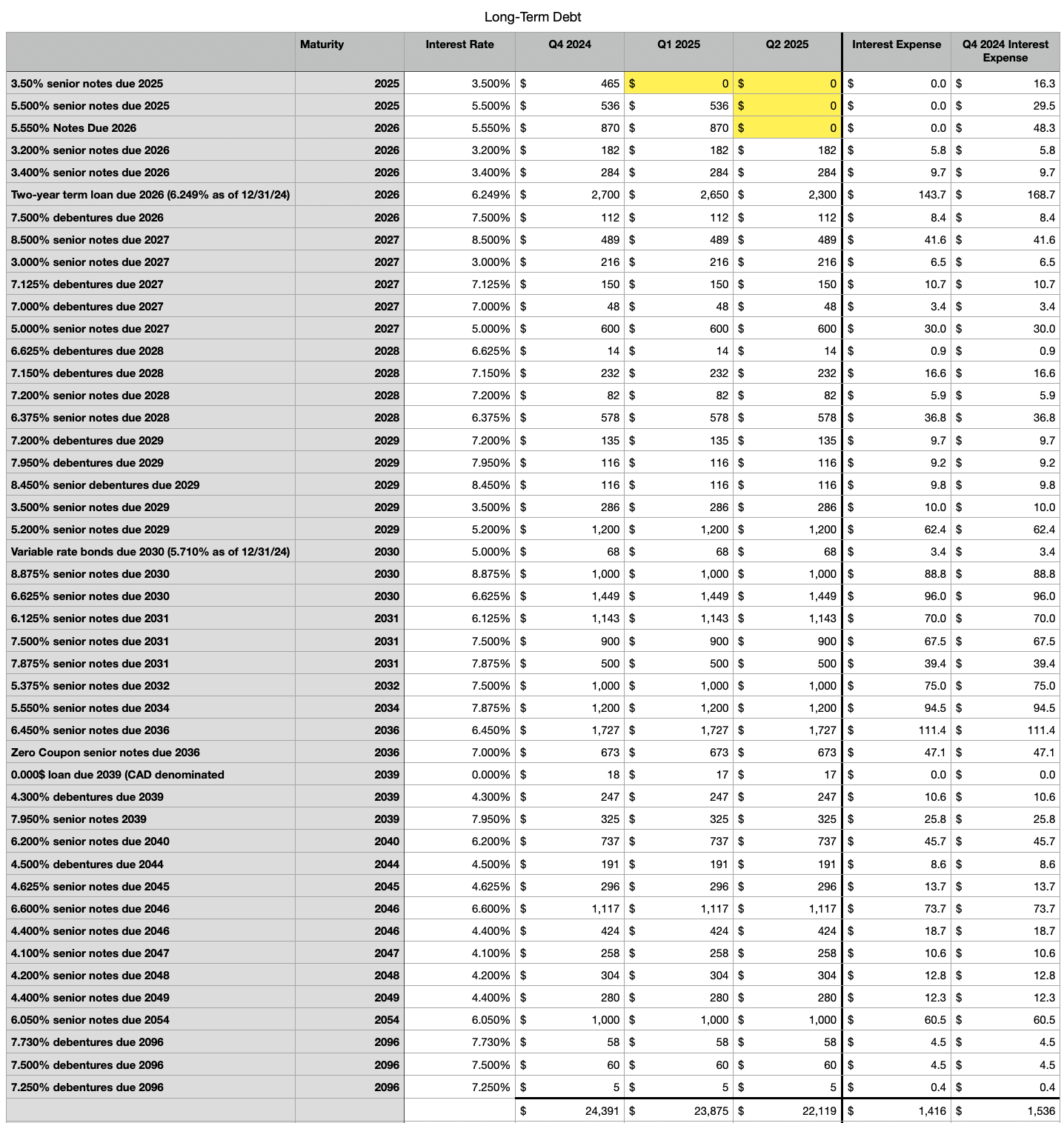Select 6.600% senior notes due 2046 label

(x=90, y=909)
